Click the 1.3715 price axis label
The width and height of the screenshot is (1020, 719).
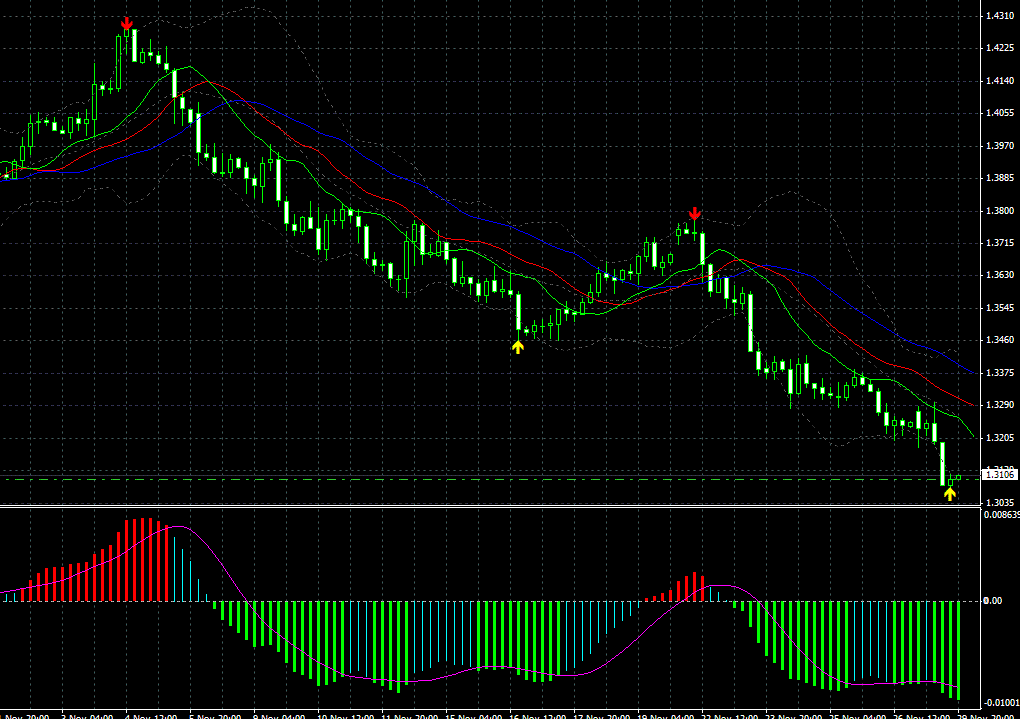(1000, 243)
